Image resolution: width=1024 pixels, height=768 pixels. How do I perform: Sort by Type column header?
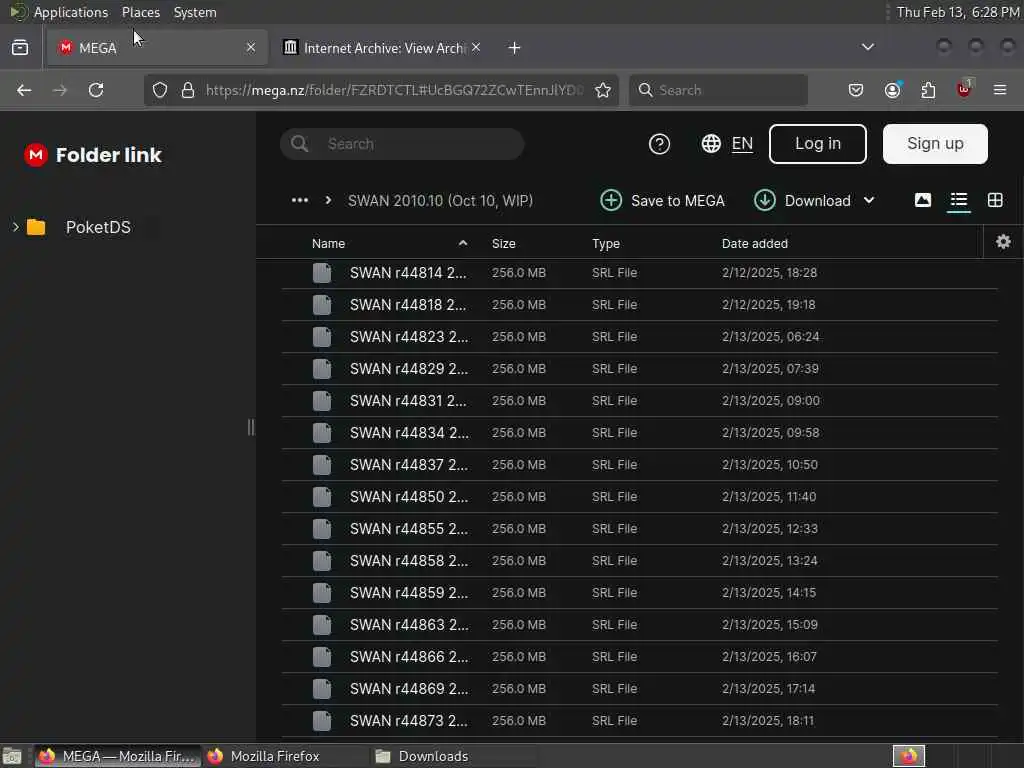coord(605,244)
